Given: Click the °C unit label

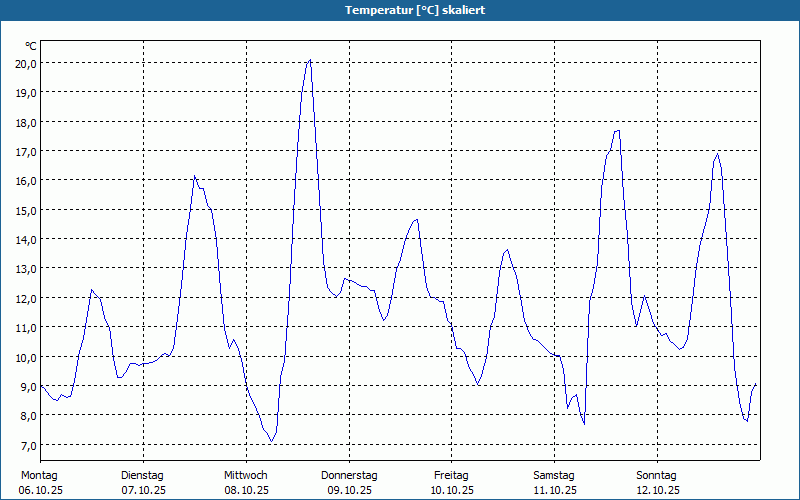Looking at the screenshot, I should pyautogui.click(x=31, y=46).
